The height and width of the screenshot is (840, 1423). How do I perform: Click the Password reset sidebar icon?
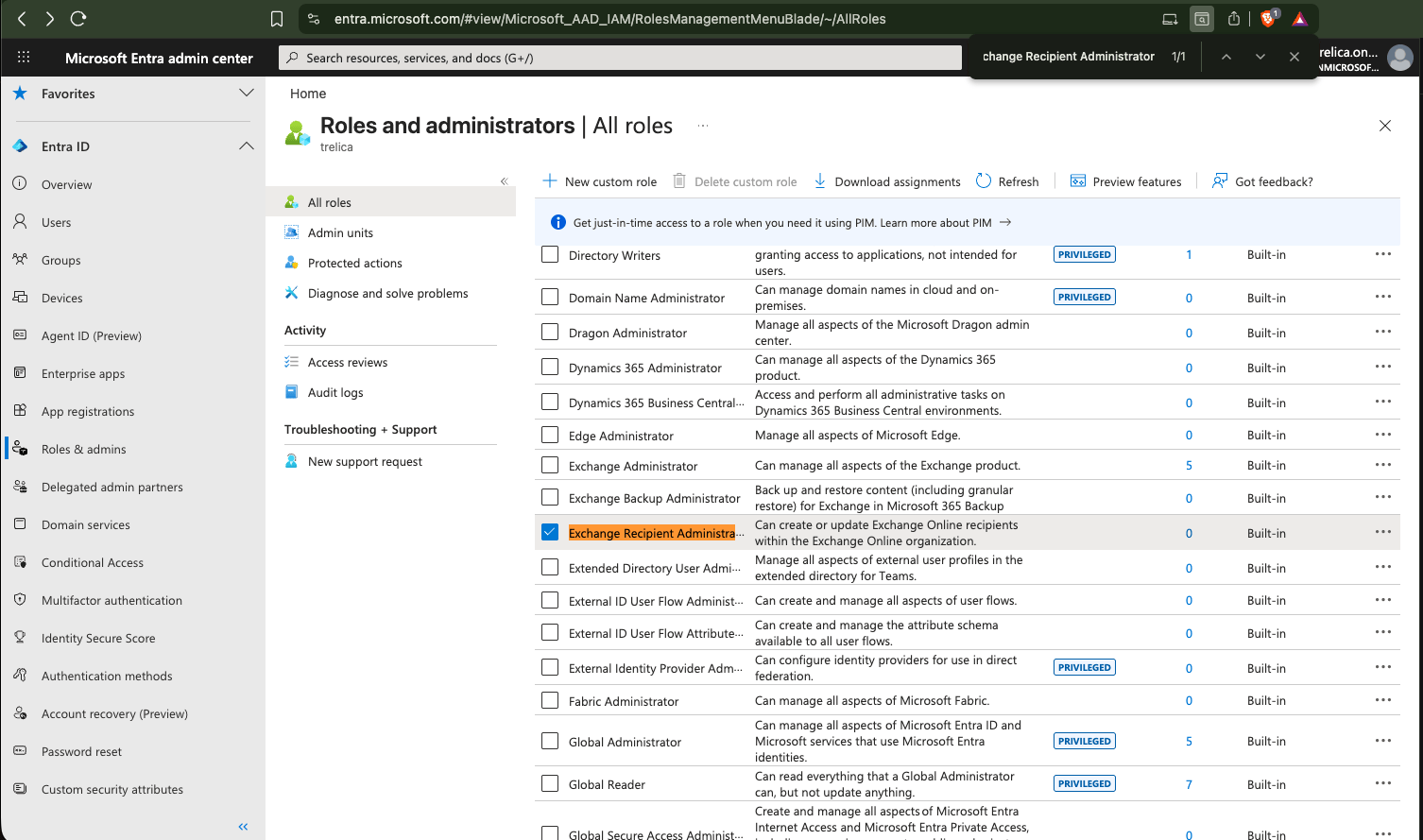point(20,750)
